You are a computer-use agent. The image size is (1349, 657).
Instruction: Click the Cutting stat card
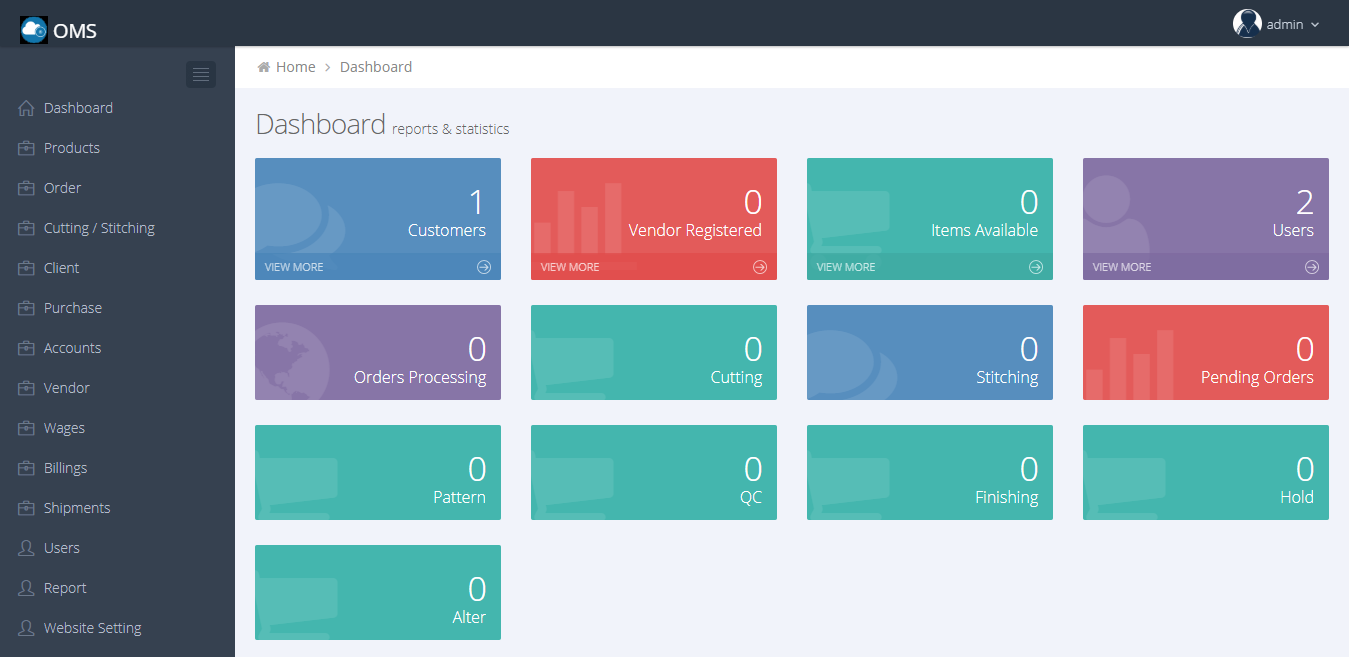[x=654, y=352]
